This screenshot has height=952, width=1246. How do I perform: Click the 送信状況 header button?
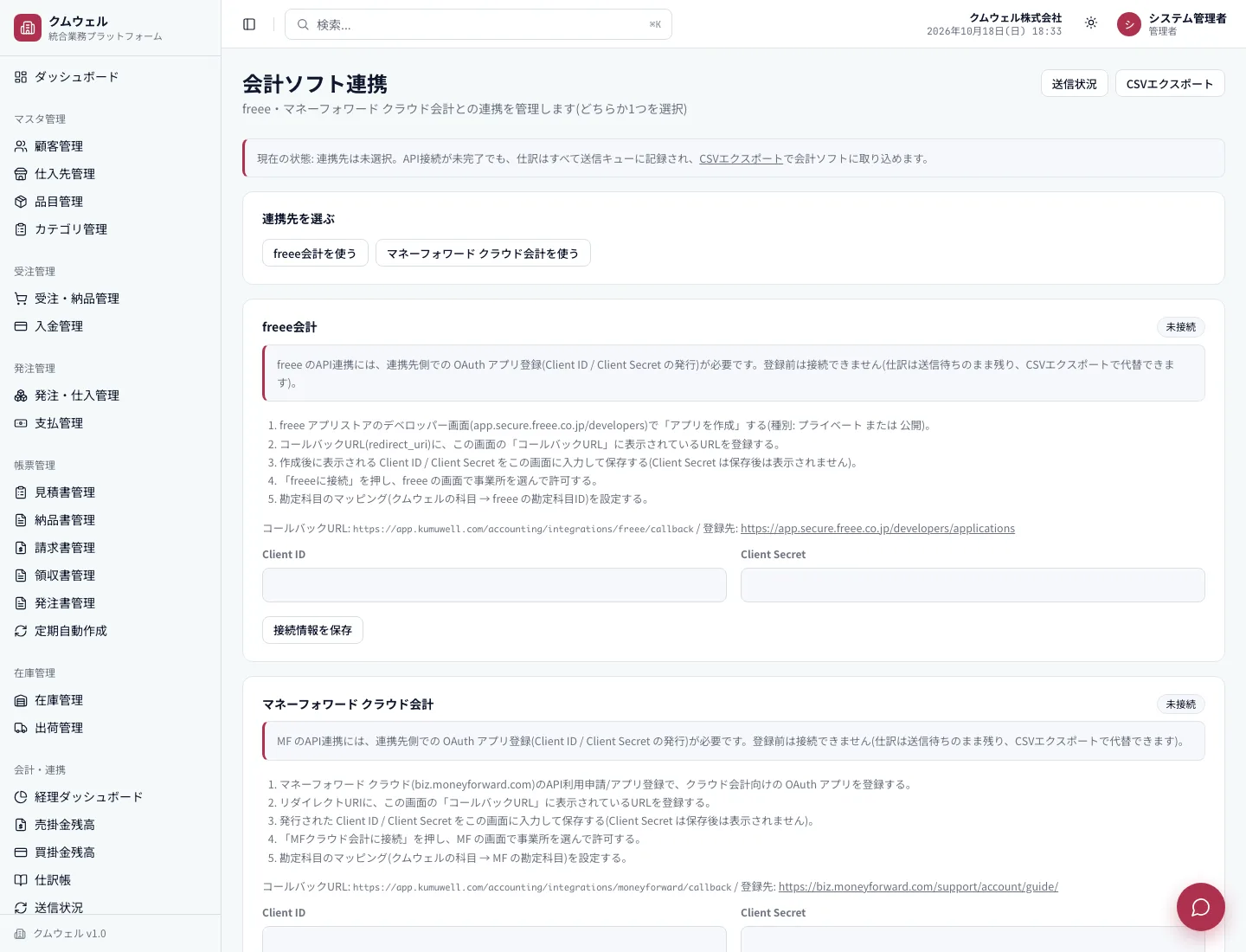coord(1074,84)
